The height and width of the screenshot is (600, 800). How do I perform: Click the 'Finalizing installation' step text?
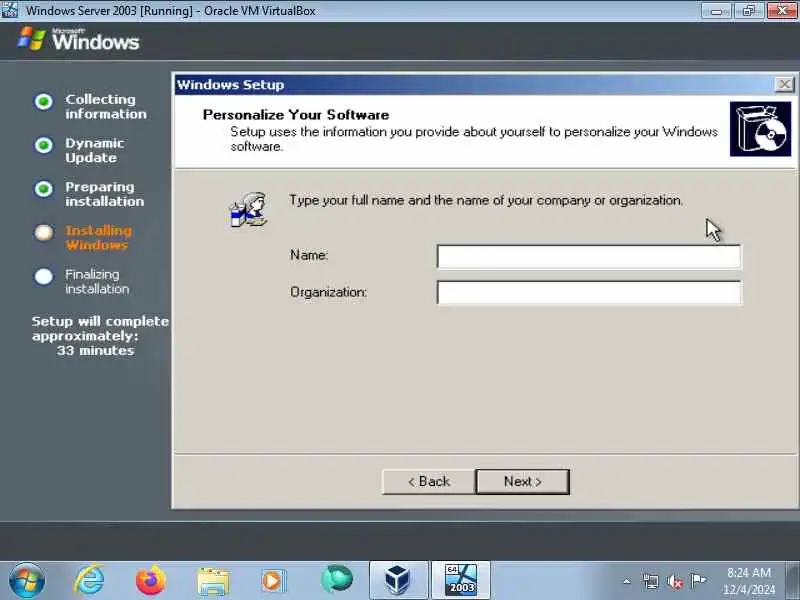[x=97, y=282]
